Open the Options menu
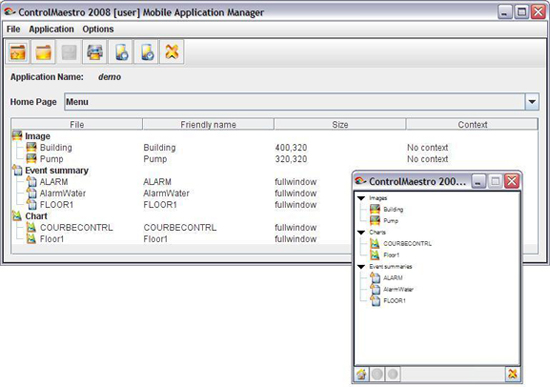 [x=98, y=29]
